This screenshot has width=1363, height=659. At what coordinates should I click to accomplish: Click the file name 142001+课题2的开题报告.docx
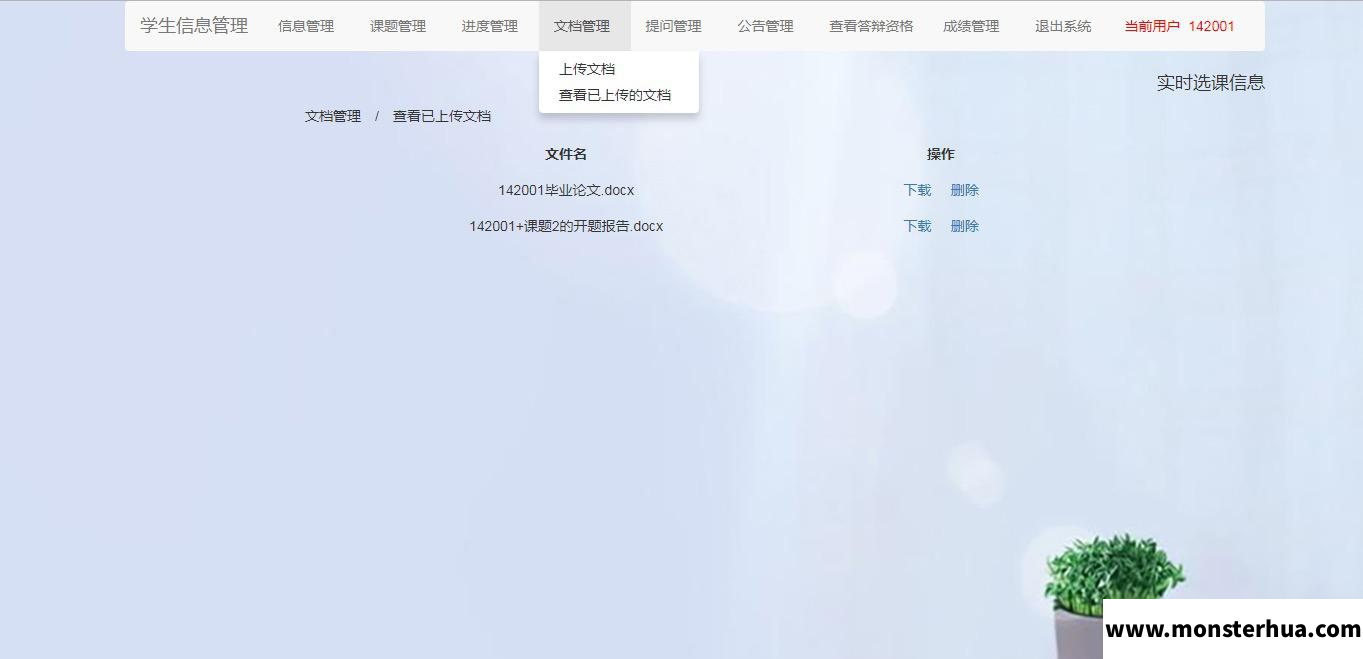tap(566, 226)
